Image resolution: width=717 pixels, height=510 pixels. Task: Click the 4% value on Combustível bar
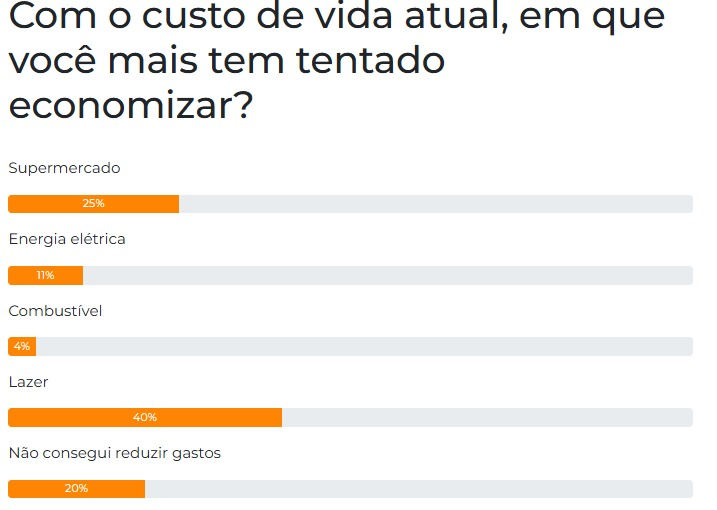[x=21, y=346]
